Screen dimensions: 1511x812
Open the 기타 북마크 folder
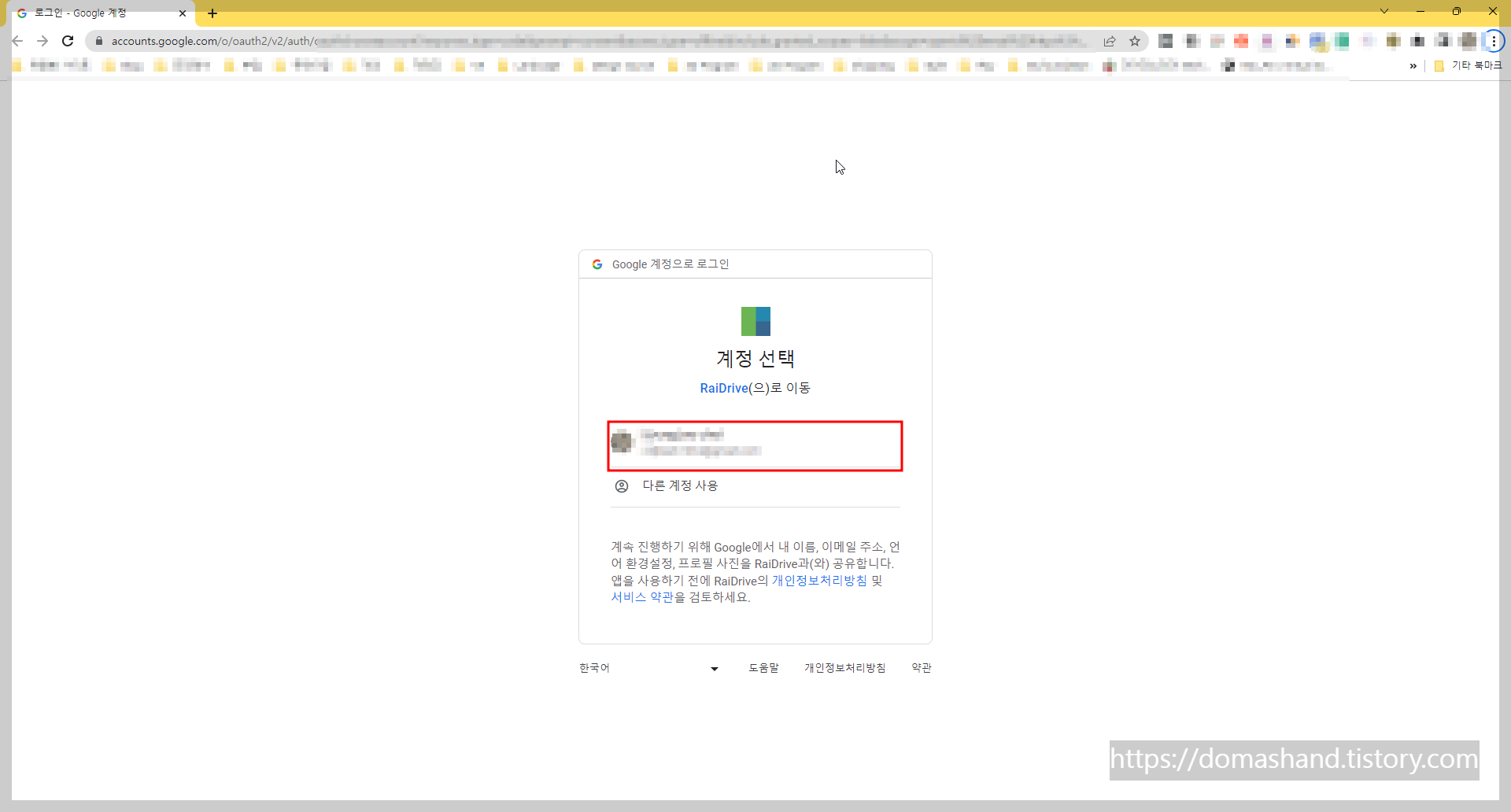tap(1469, 66)
